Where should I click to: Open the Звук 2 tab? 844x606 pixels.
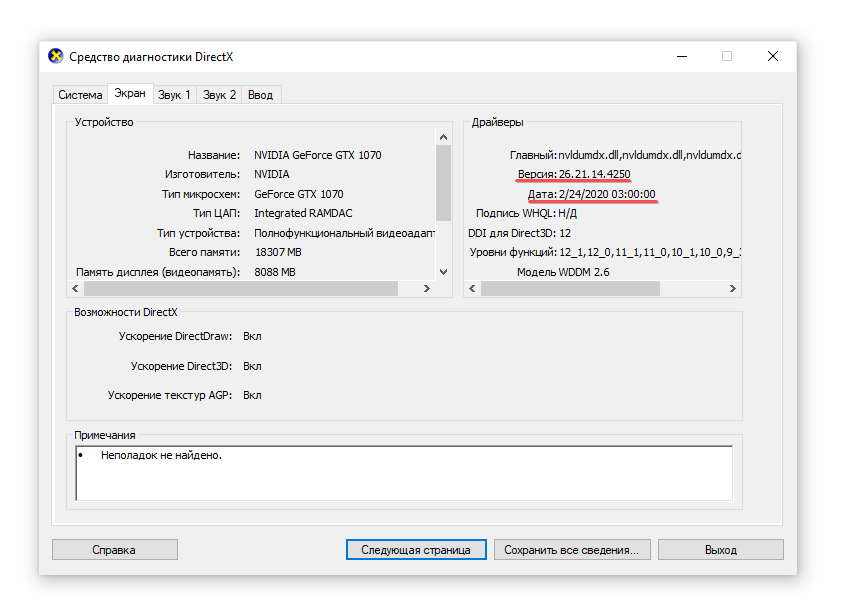[x=219, y=95]
